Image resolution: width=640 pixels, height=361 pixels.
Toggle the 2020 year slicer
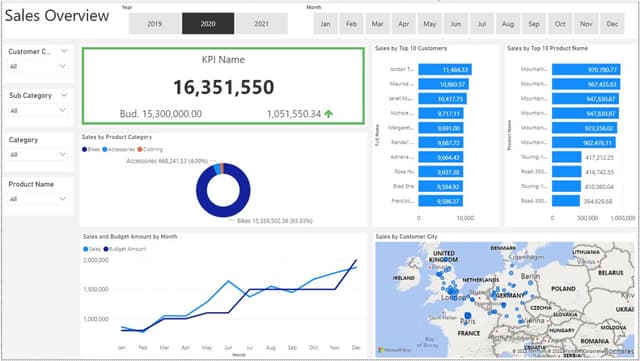point(208,24)
